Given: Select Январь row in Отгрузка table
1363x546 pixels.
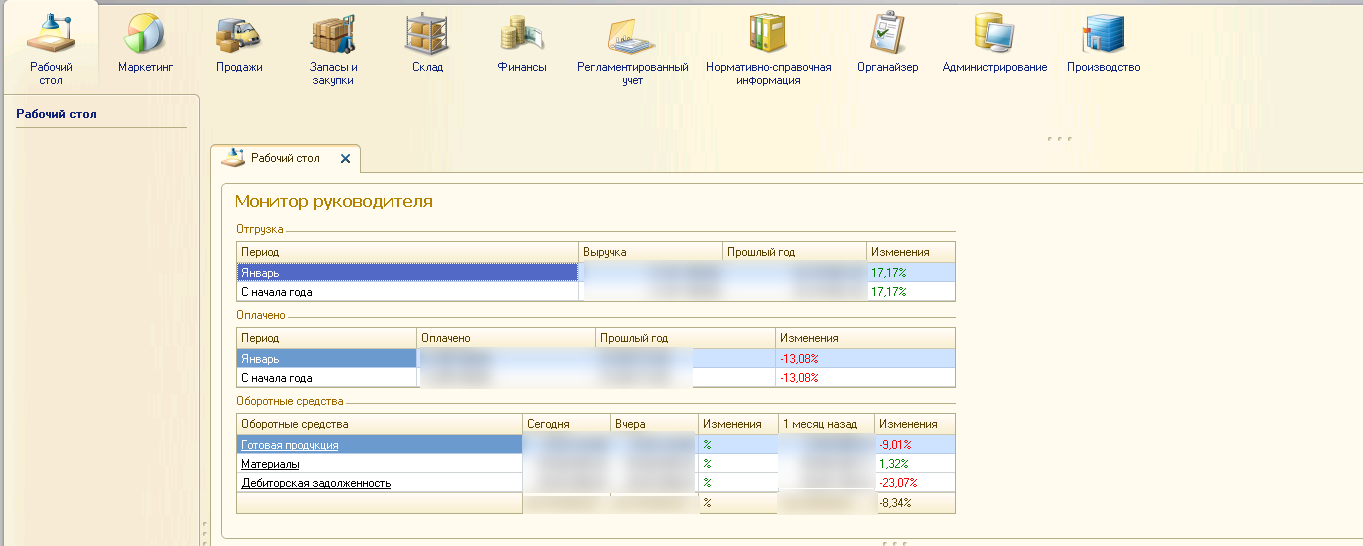Looking at the screenshot, I should pos(406,272).
